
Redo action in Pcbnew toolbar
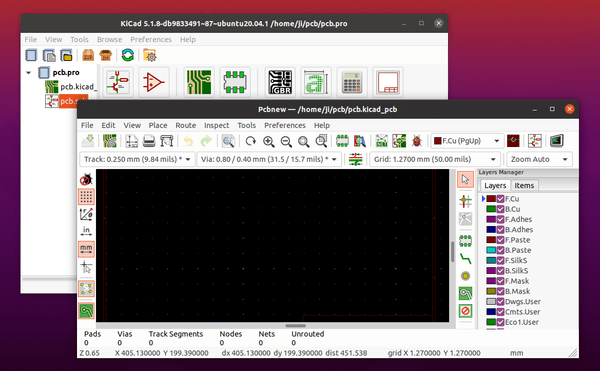point(206,141)
